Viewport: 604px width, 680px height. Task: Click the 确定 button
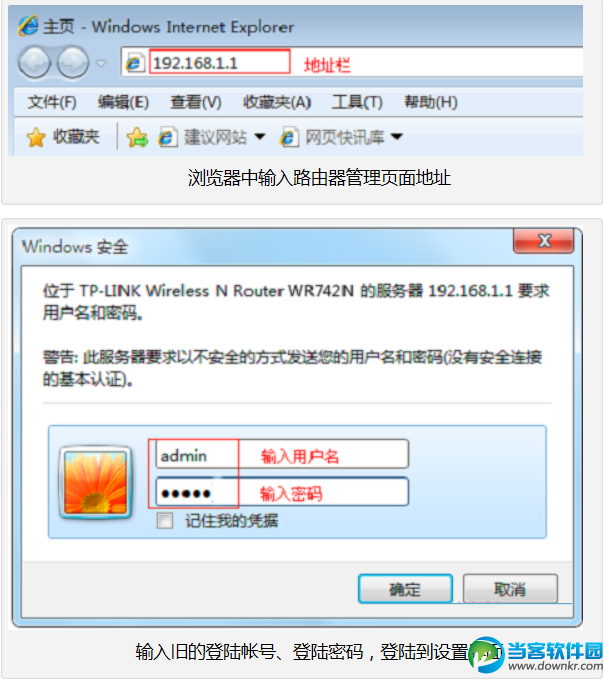pos(405,589)
